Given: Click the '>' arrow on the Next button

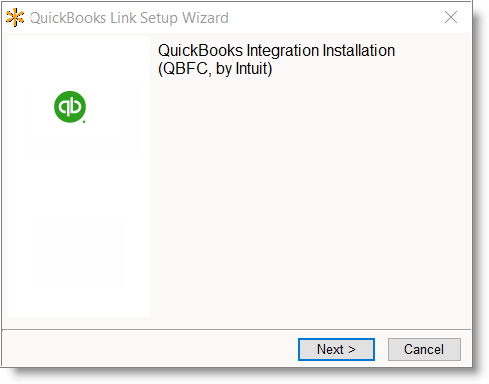Looking at the screenshot, I should [352, 350].
